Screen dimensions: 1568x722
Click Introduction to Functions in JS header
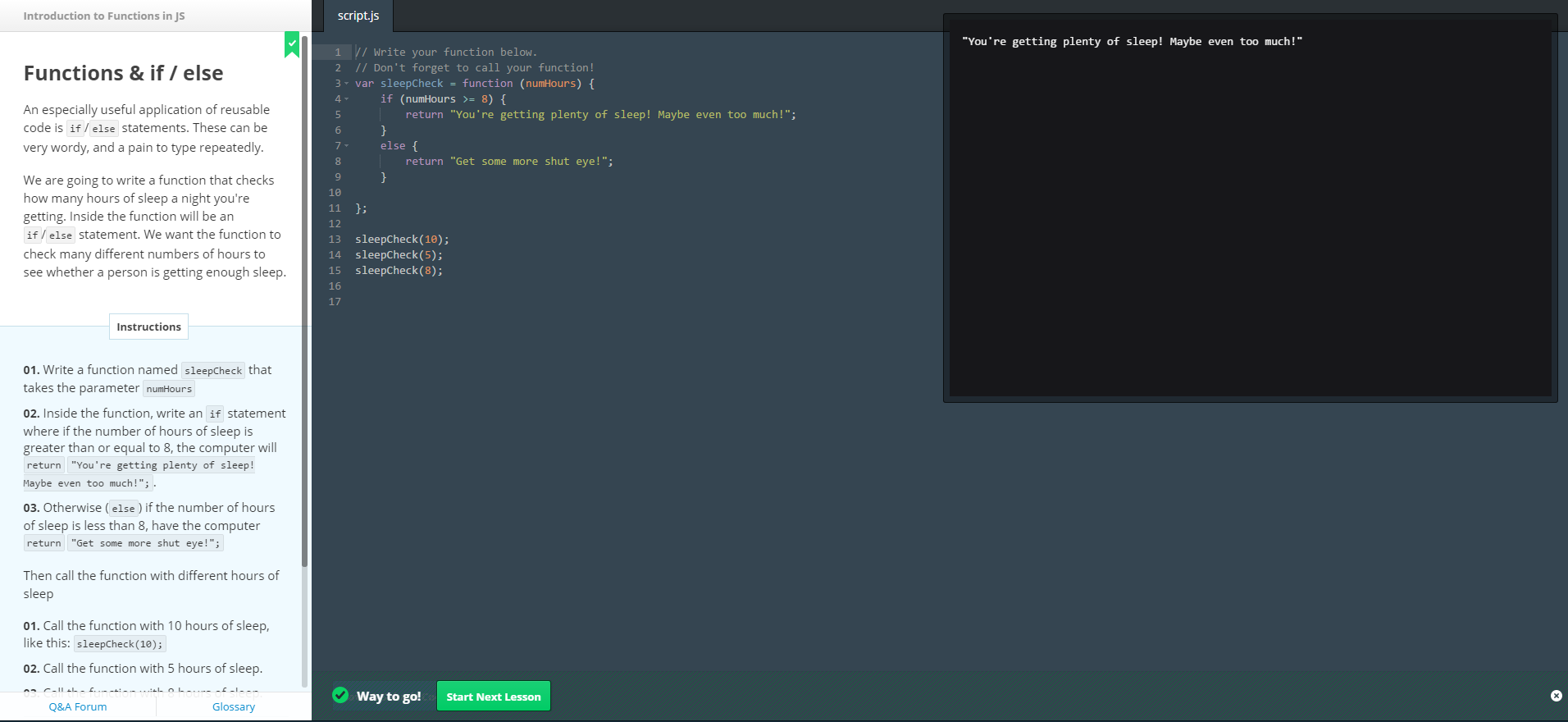tap(104, 16)
